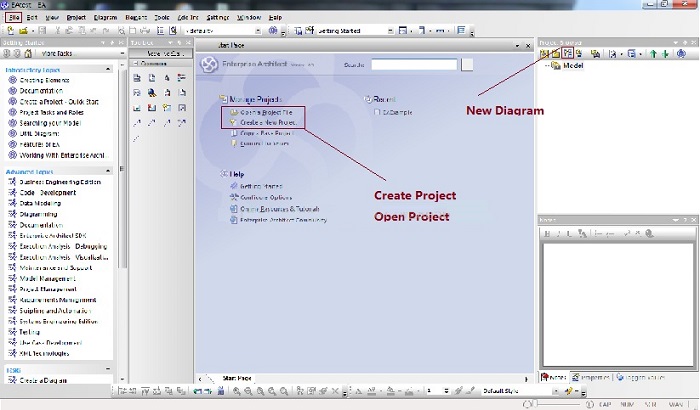Open the default layout combo box
Screen dimensions: 700x410
223,30
